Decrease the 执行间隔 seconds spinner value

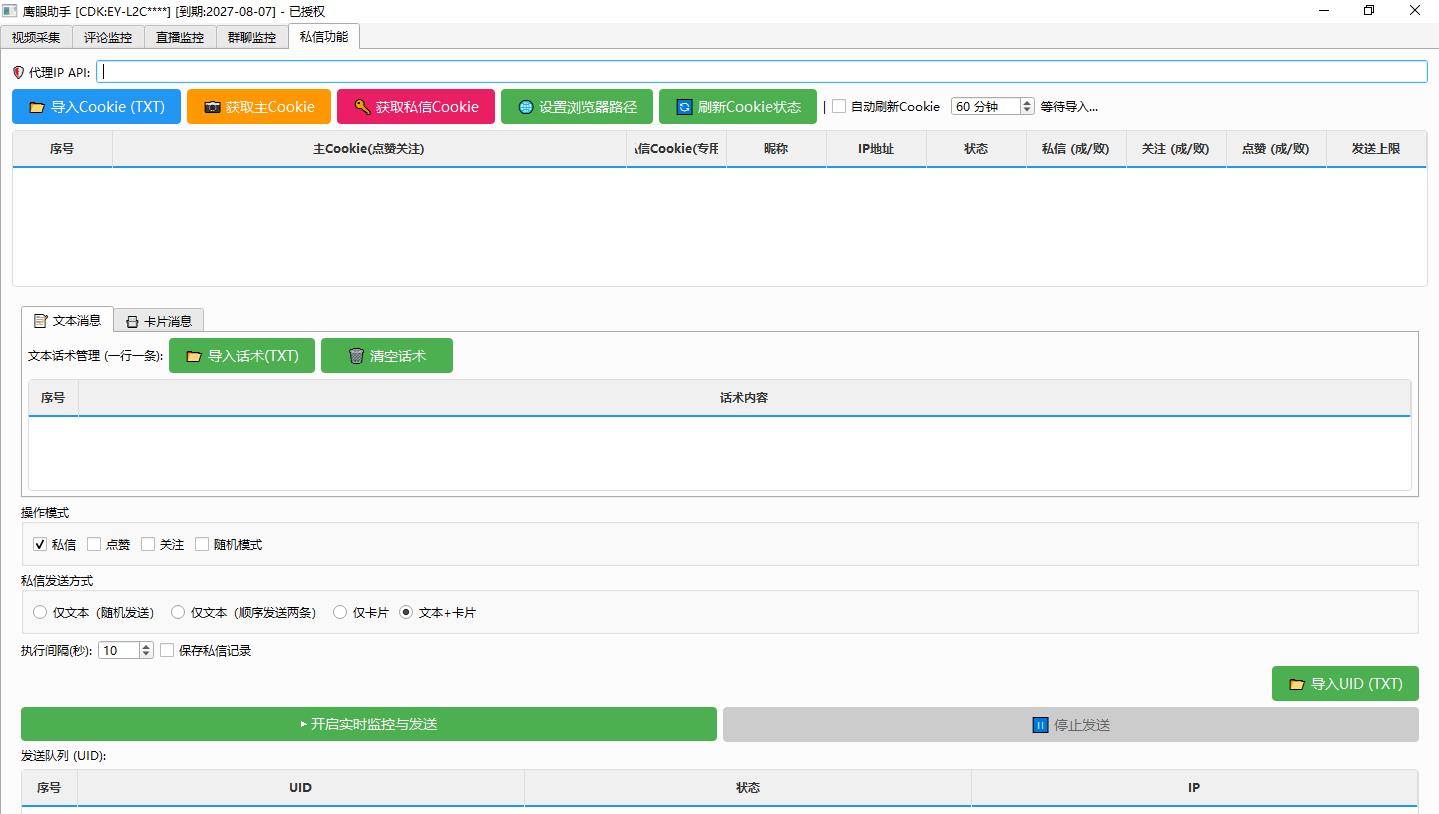coord(146,654)
